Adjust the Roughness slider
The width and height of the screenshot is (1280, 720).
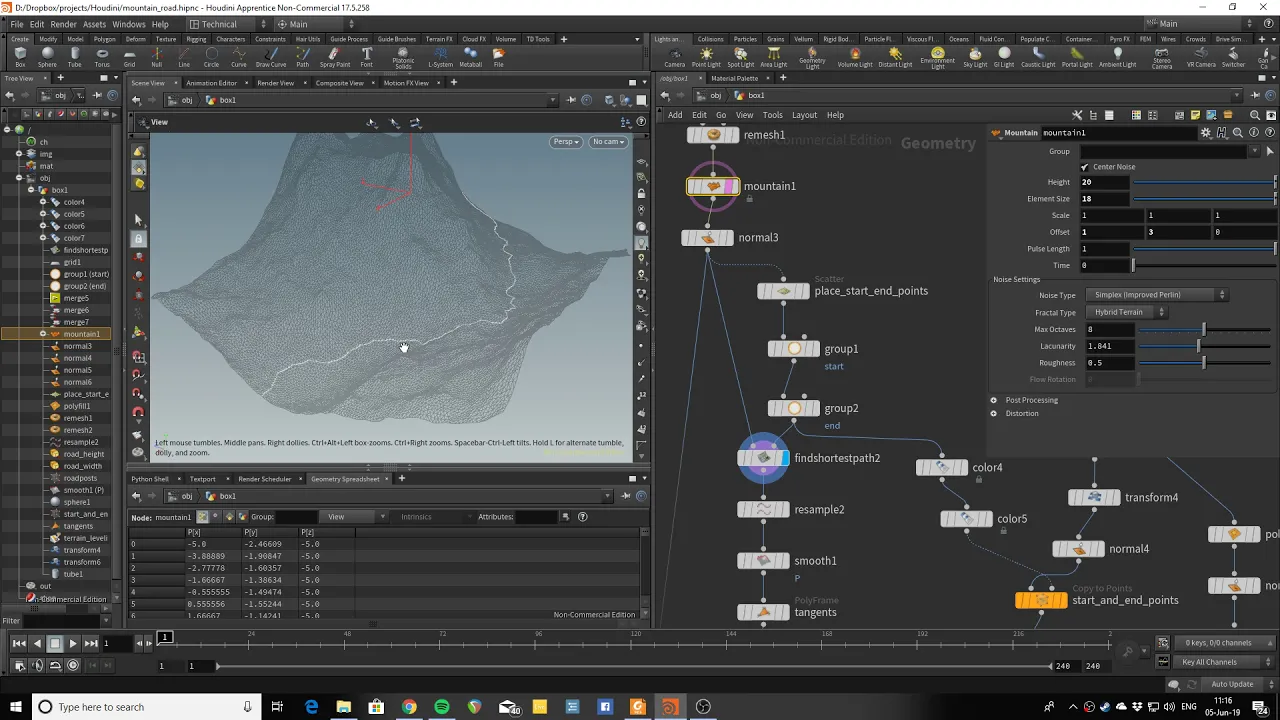1204,363
